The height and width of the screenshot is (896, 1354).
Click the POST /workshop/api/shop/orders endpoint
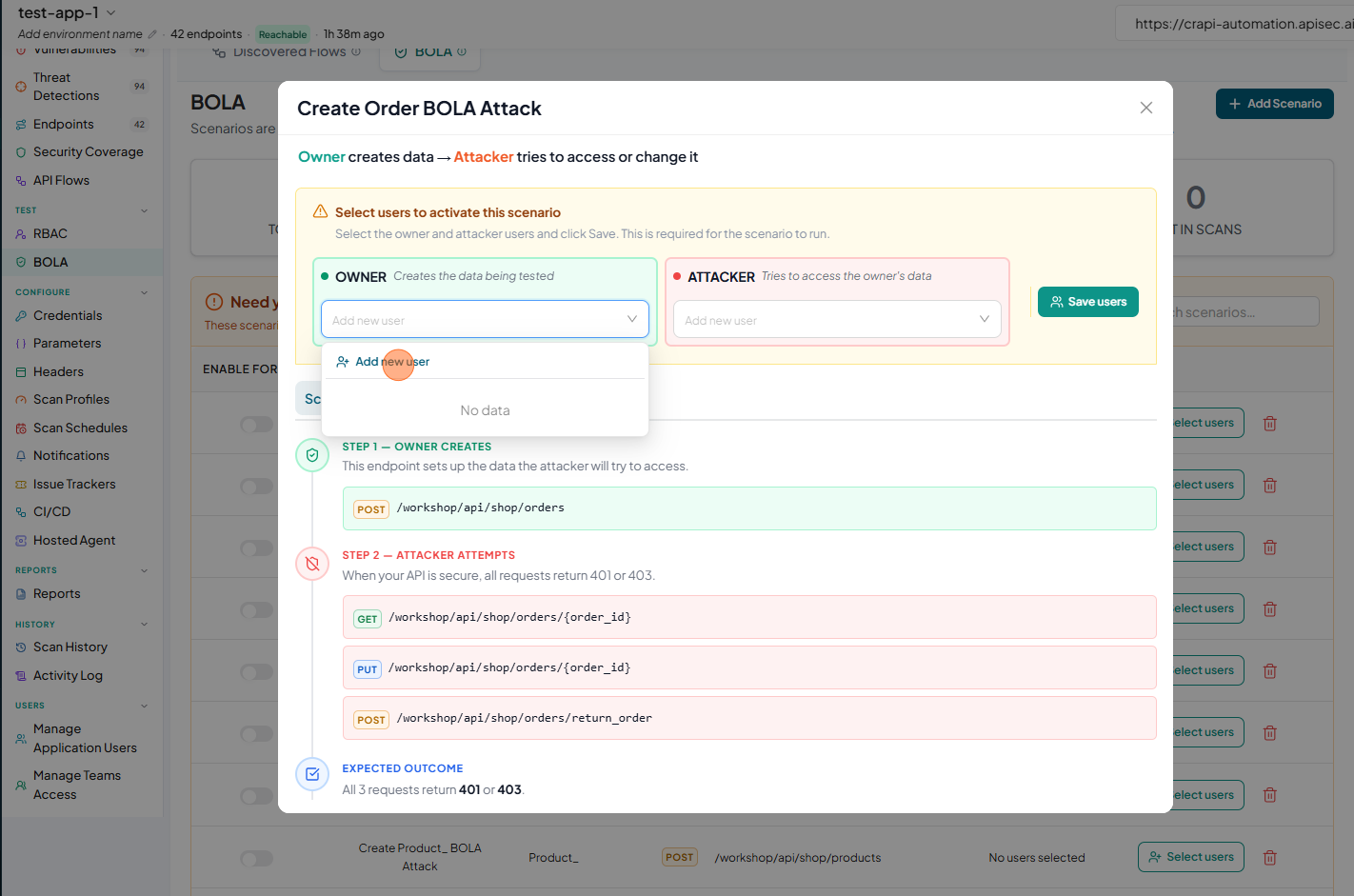pos(749,508)
